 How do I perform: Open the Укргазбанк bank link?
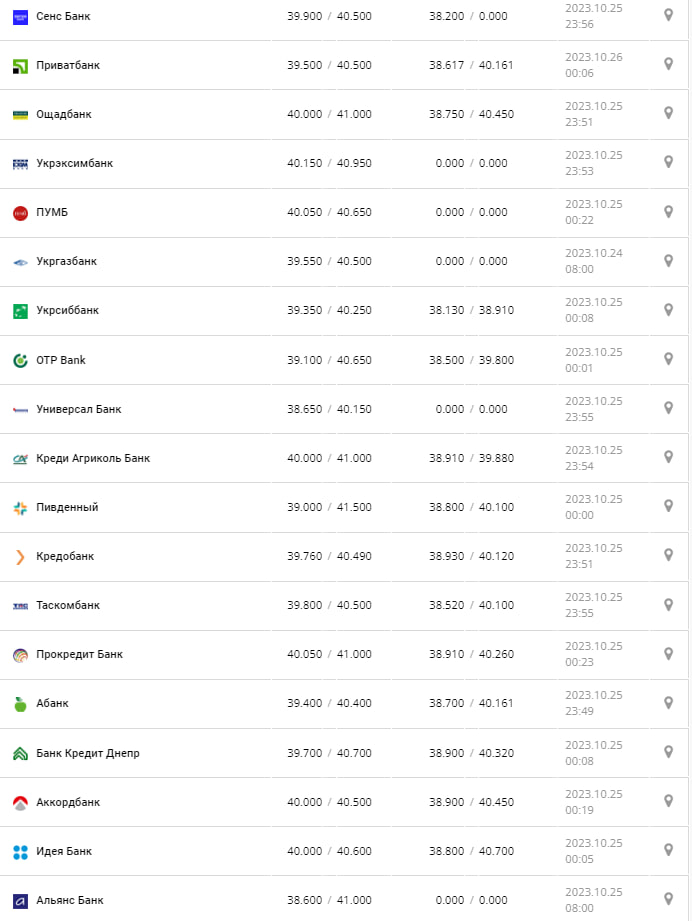(x=66, y=261)
